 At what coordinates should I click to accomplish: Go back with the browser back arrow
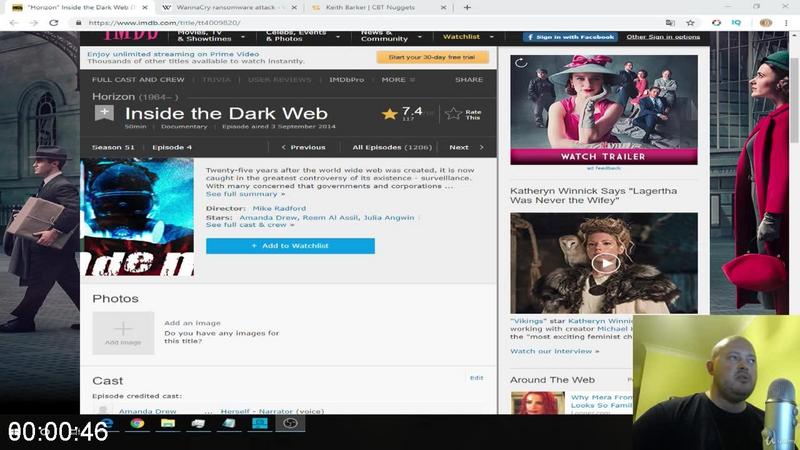pos(14,23)
